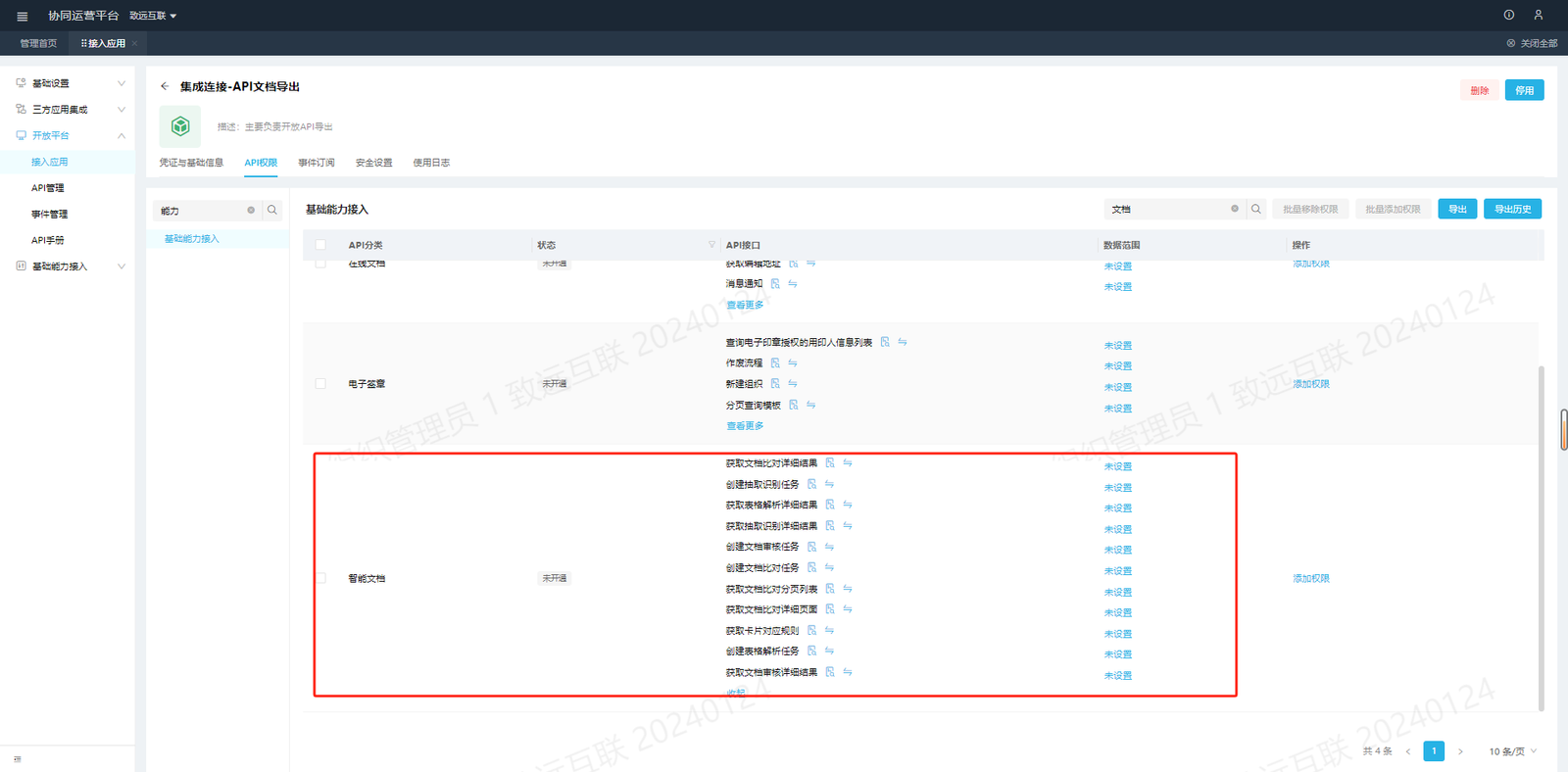
Task: Open the filter icon in the 状态 column header
Action: click(x=711, y=245)
